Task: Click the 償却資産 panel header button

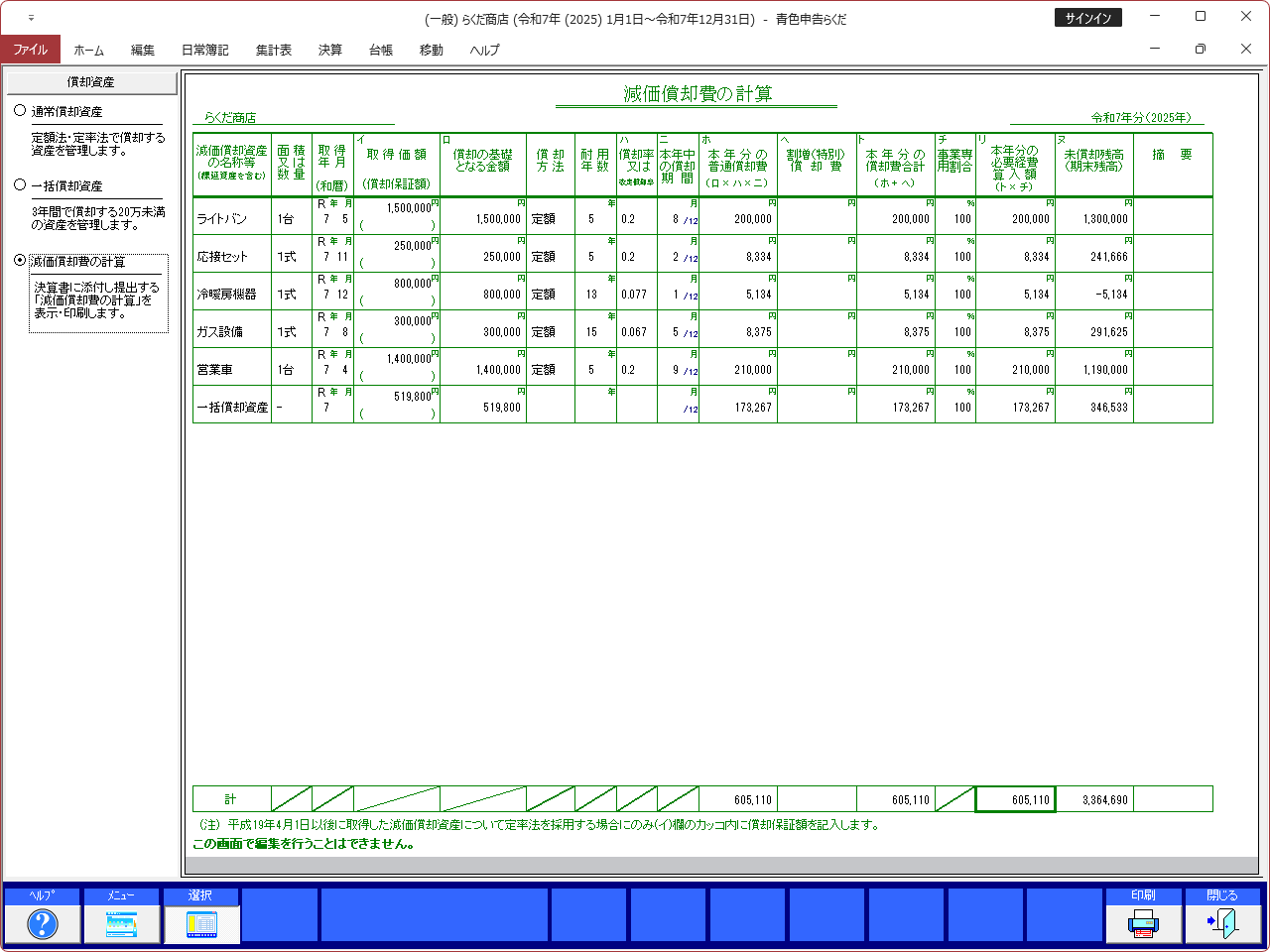Action: 91,82
